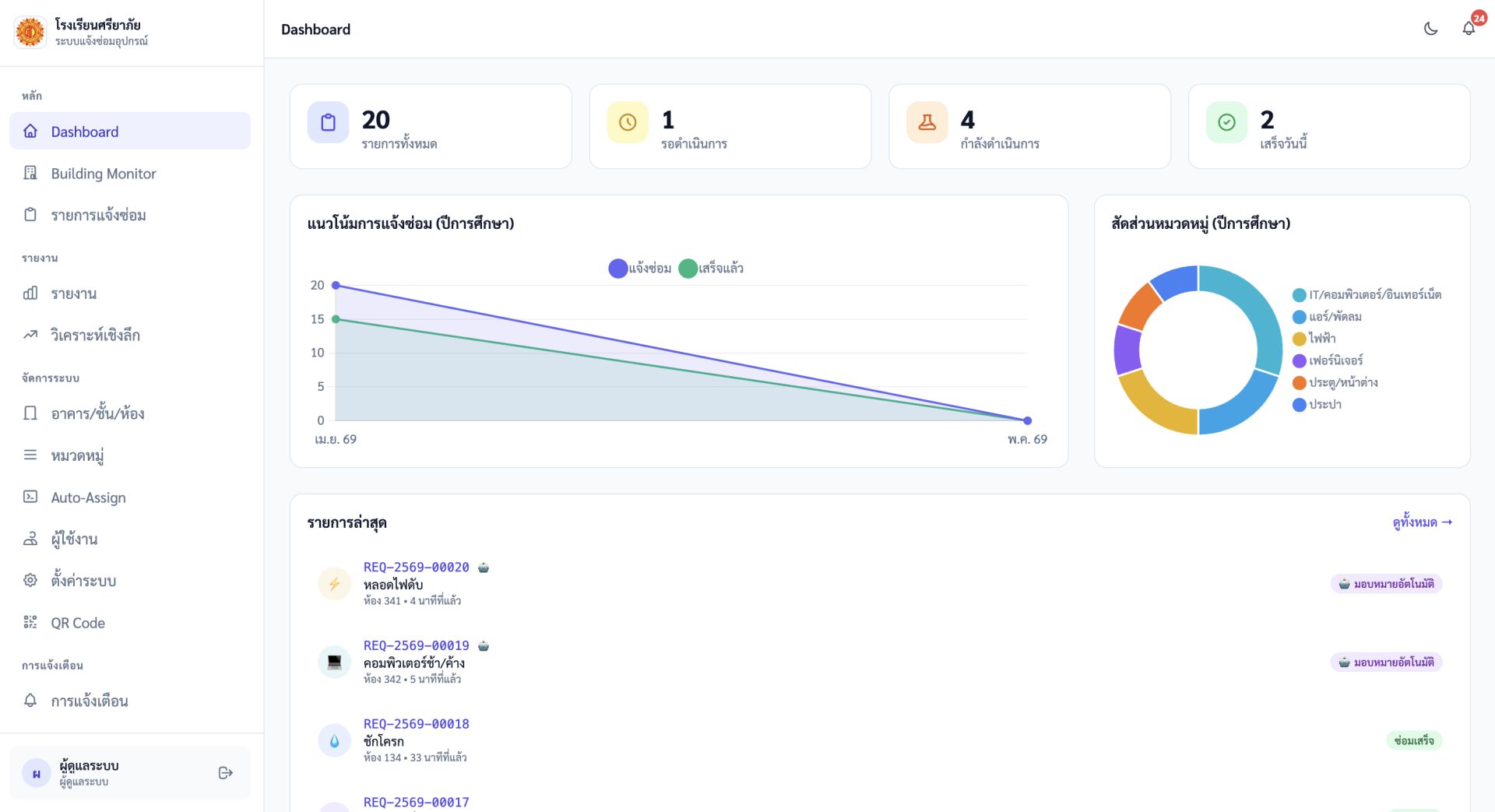Click the clipboard icon on total requests card
This screenshot has width=1495, height=812.
click(x=328, y=122)
